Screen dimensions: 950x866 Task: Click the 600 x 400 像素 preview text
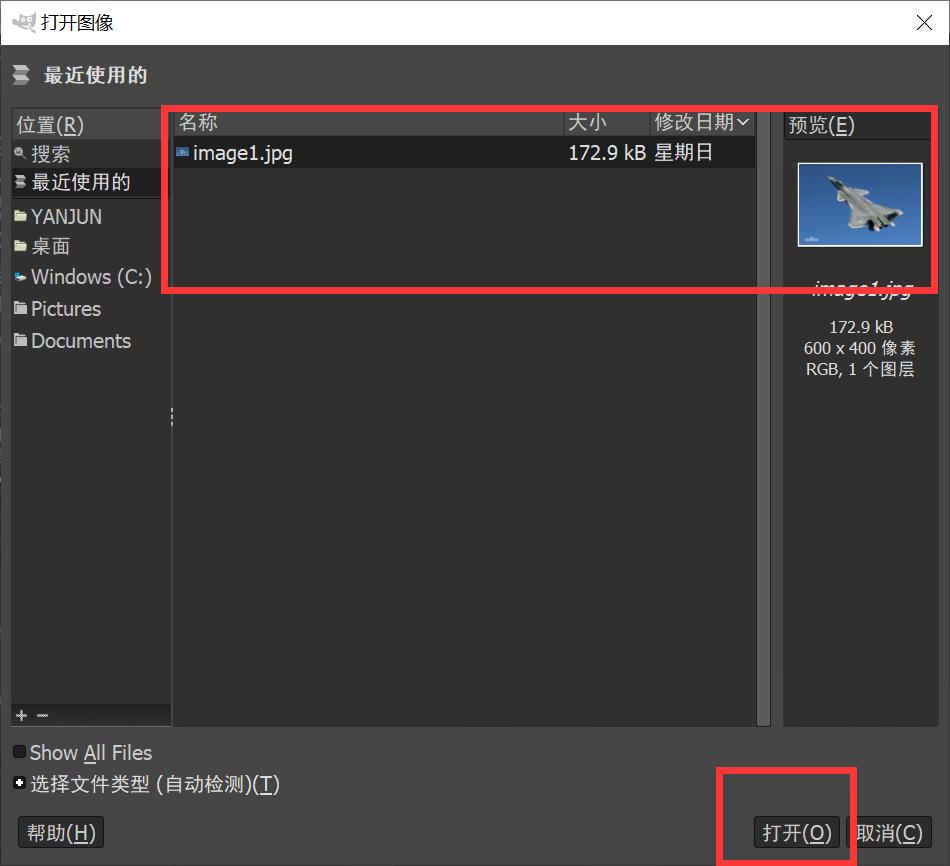(859, 348)
